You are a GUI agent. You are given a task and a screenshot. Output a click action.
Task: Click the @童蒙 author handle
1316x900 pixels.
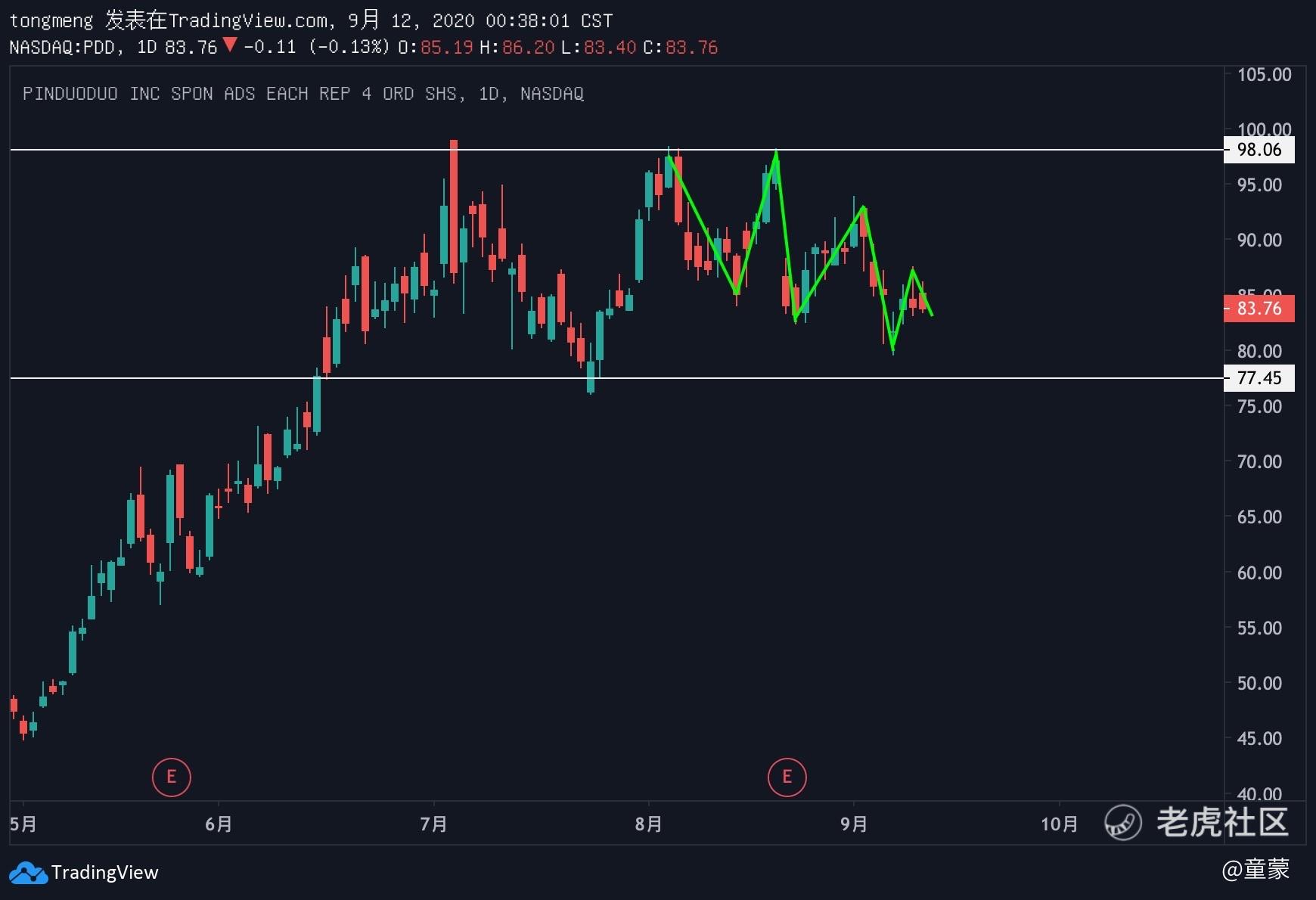point(1255,869)
